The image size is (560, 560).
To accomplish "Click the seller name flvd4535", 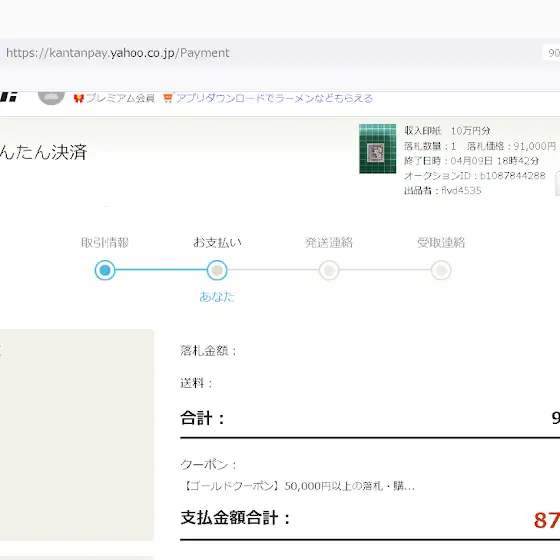I will 461,190.
